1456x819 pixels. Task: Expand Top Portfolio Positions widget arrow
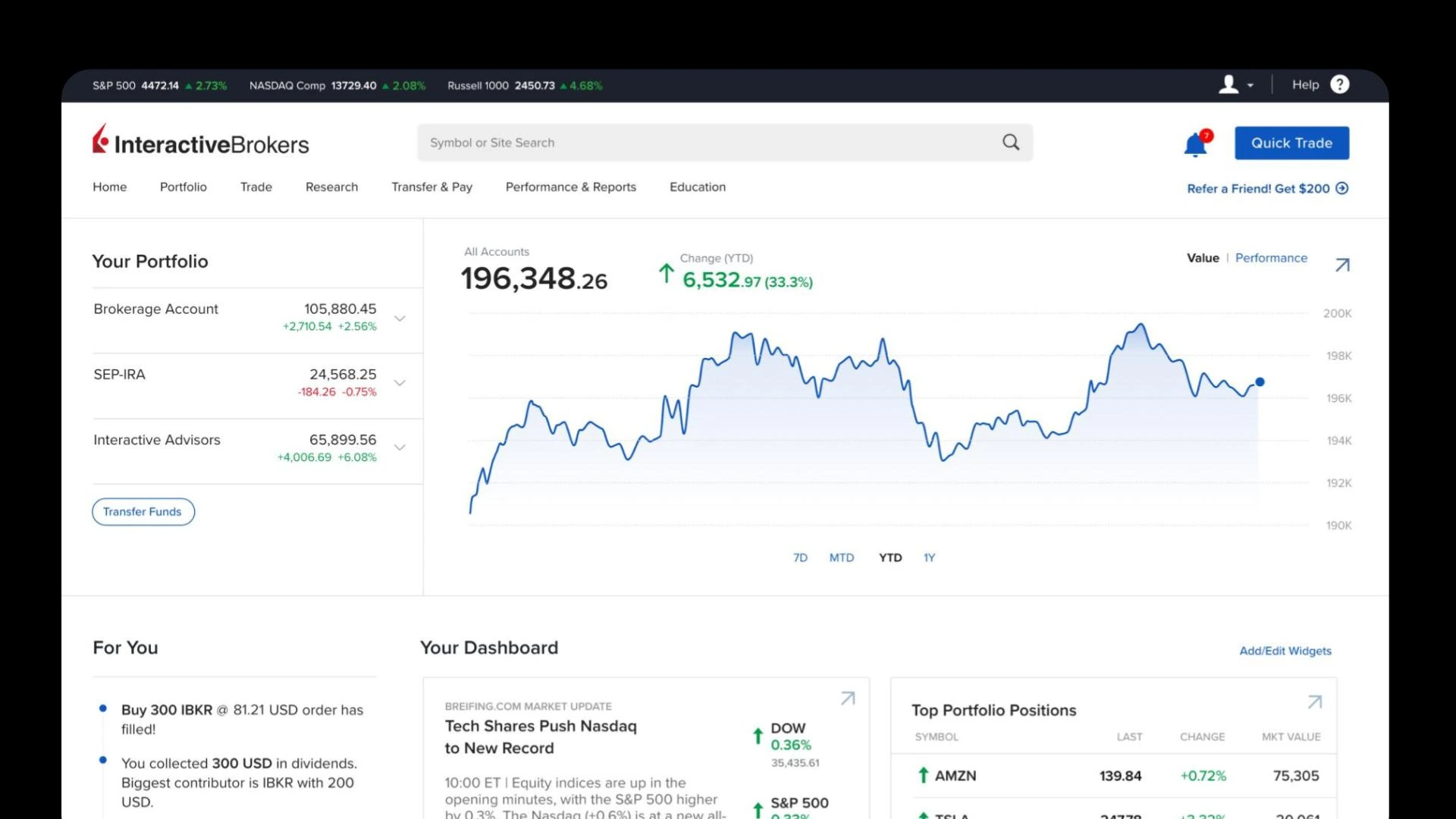point(1315,702)
